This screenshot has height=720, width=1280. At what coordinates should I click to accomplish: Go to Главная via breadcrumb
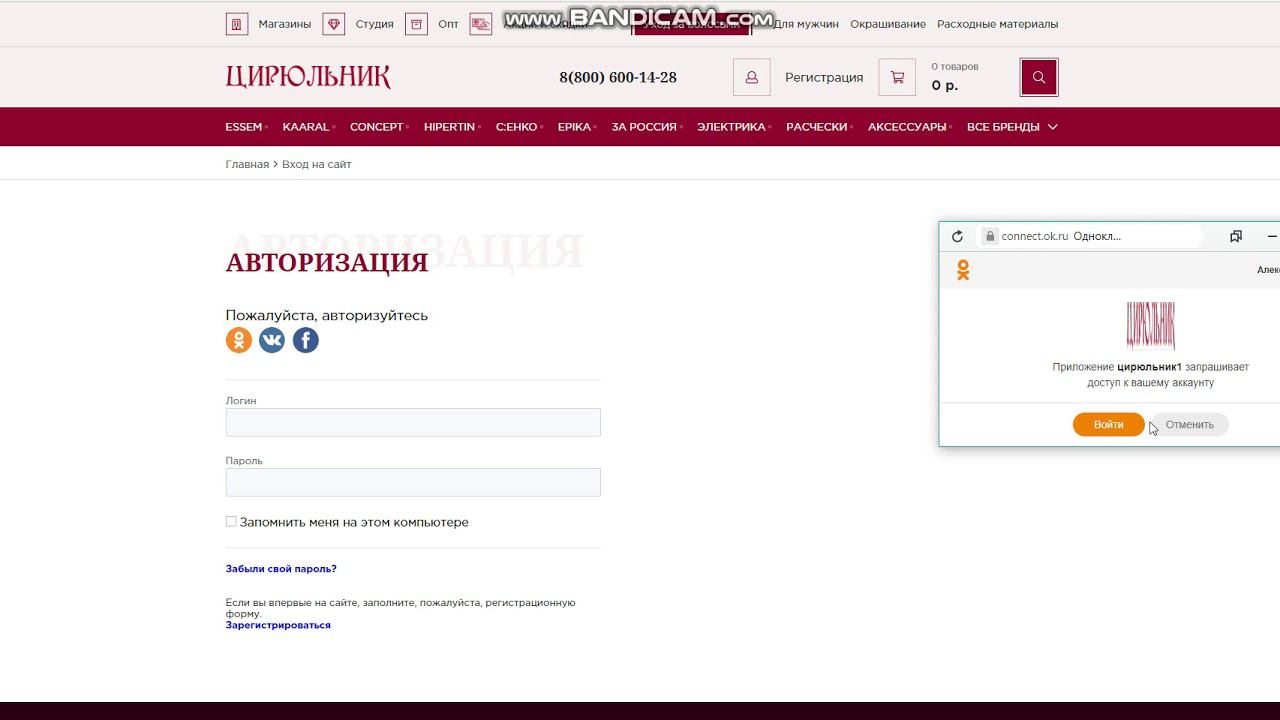pos(247,164)
